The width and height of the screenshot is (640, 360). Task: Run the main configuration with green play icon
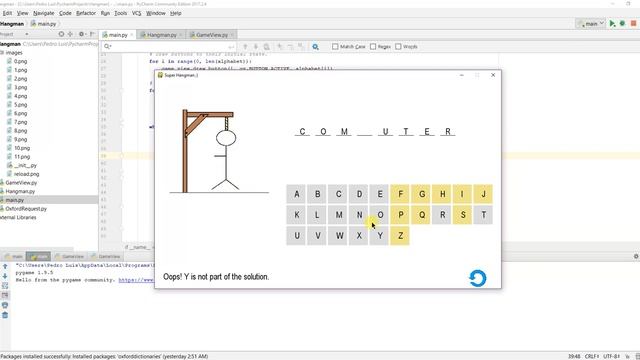612,24
